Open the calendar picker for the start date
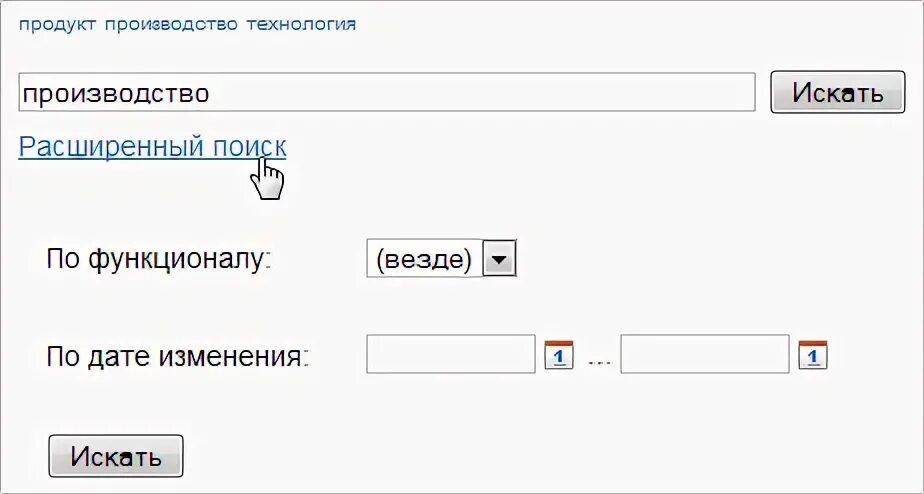This screenshot has width=924, height=494. click(559, 355)
